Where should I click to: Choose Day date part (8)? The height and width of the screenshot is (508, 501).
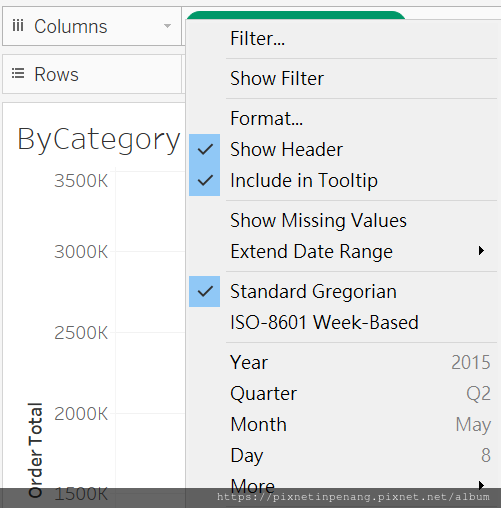pyautogui.click(x=343, y=455)
